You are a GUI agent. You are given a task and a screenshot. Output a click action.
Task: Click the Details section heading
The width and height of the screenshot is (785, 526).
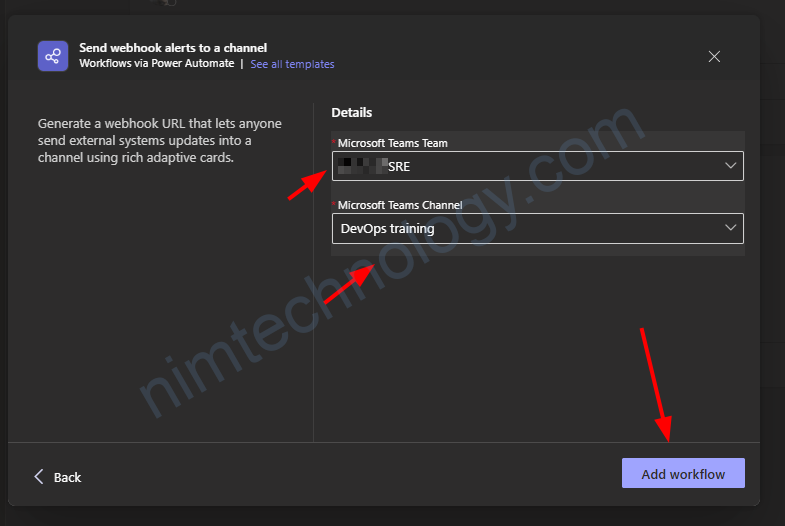(352, 113)
